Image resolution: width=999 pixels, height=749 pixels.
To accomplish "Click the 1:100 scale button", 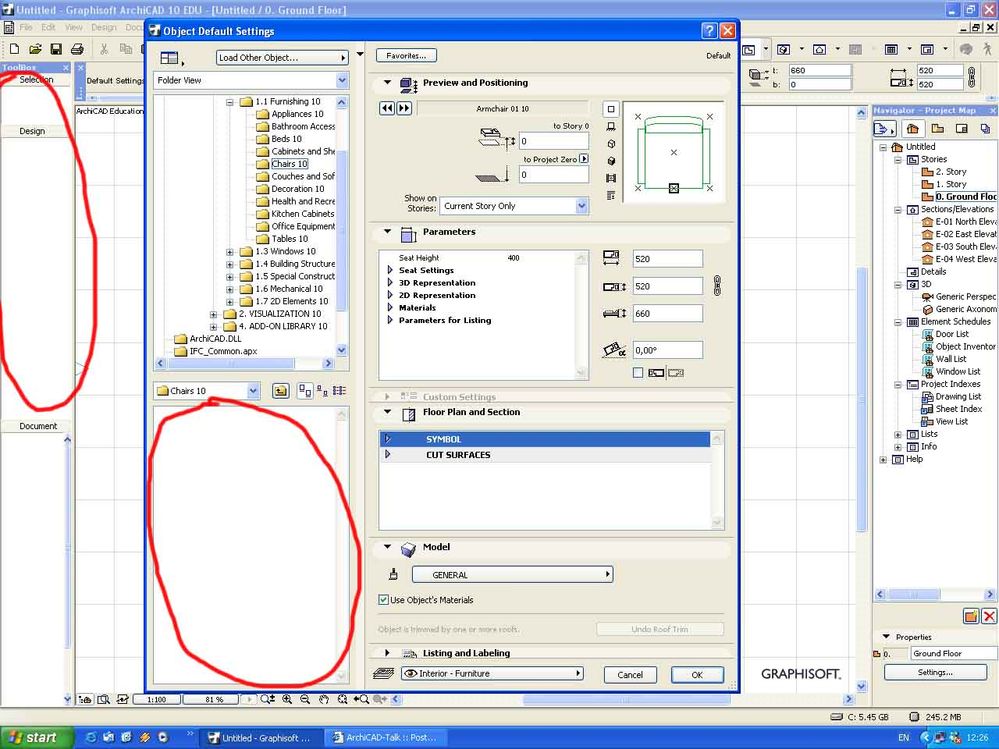I will (x=157, y=699).
